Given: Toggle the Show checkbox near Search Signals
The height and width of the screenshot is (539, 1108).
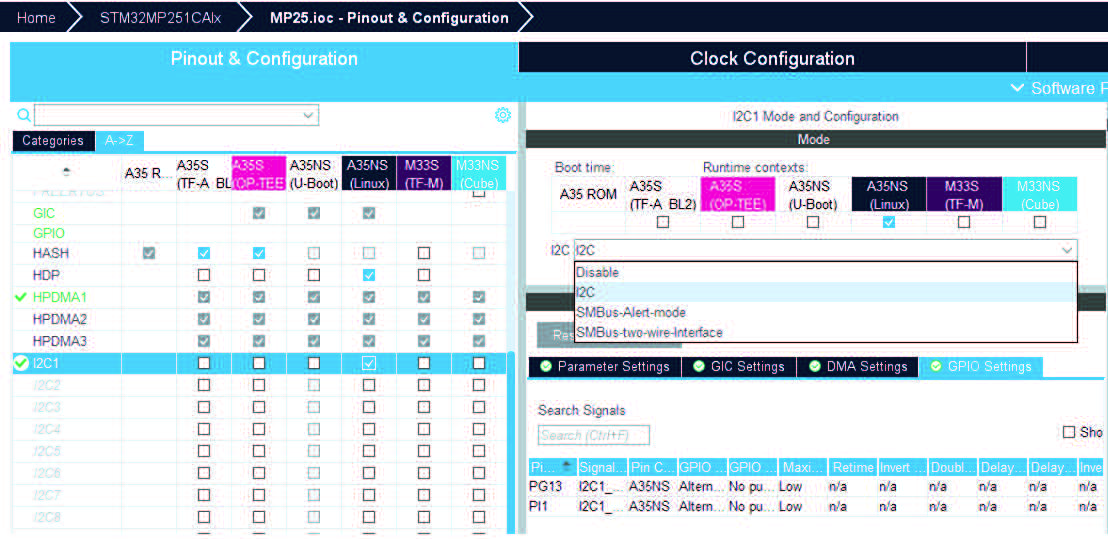Looking at the screenshot, I should tap(1069, 432).
